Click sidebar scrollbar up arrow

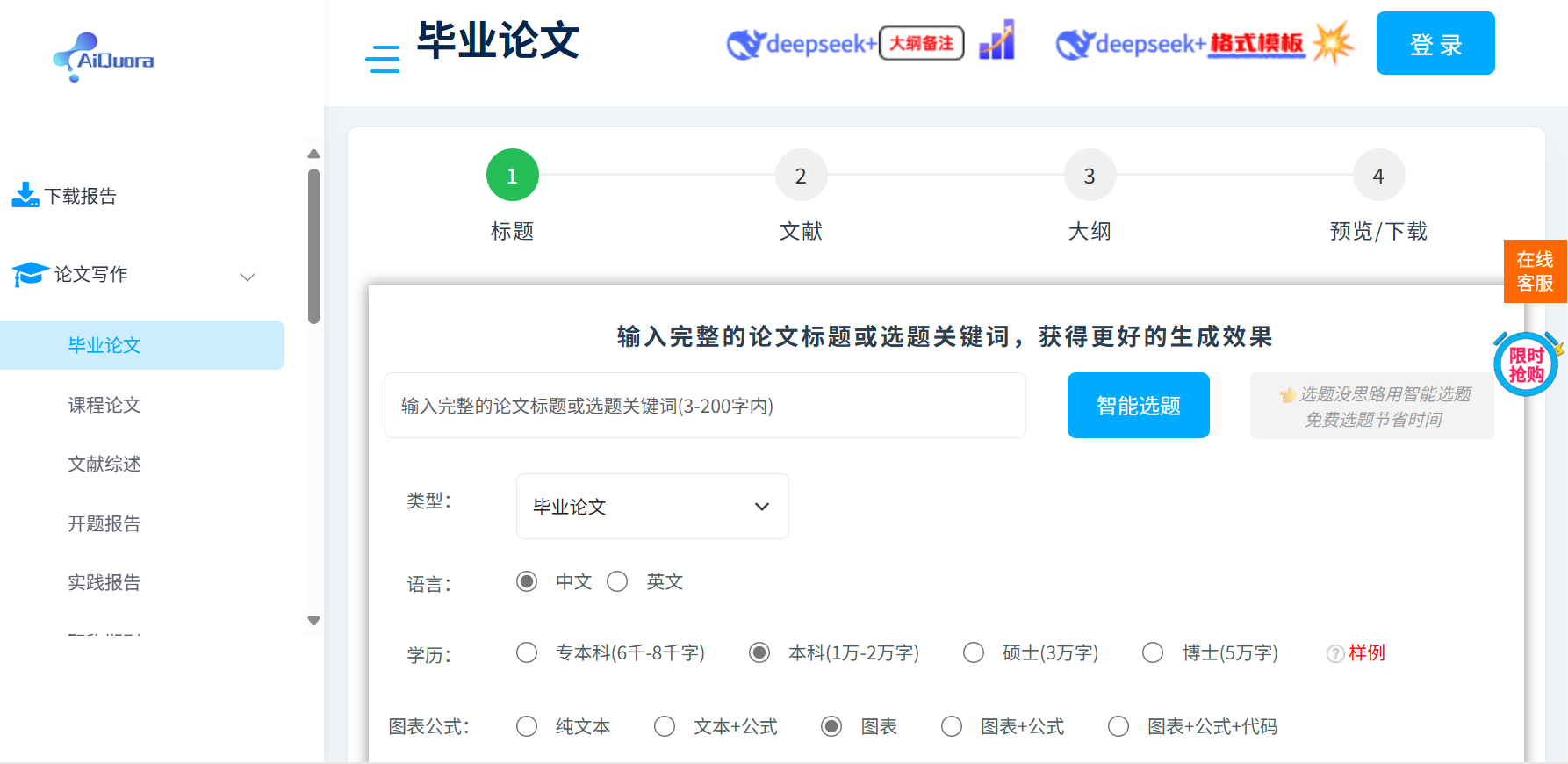pos(313,154)
